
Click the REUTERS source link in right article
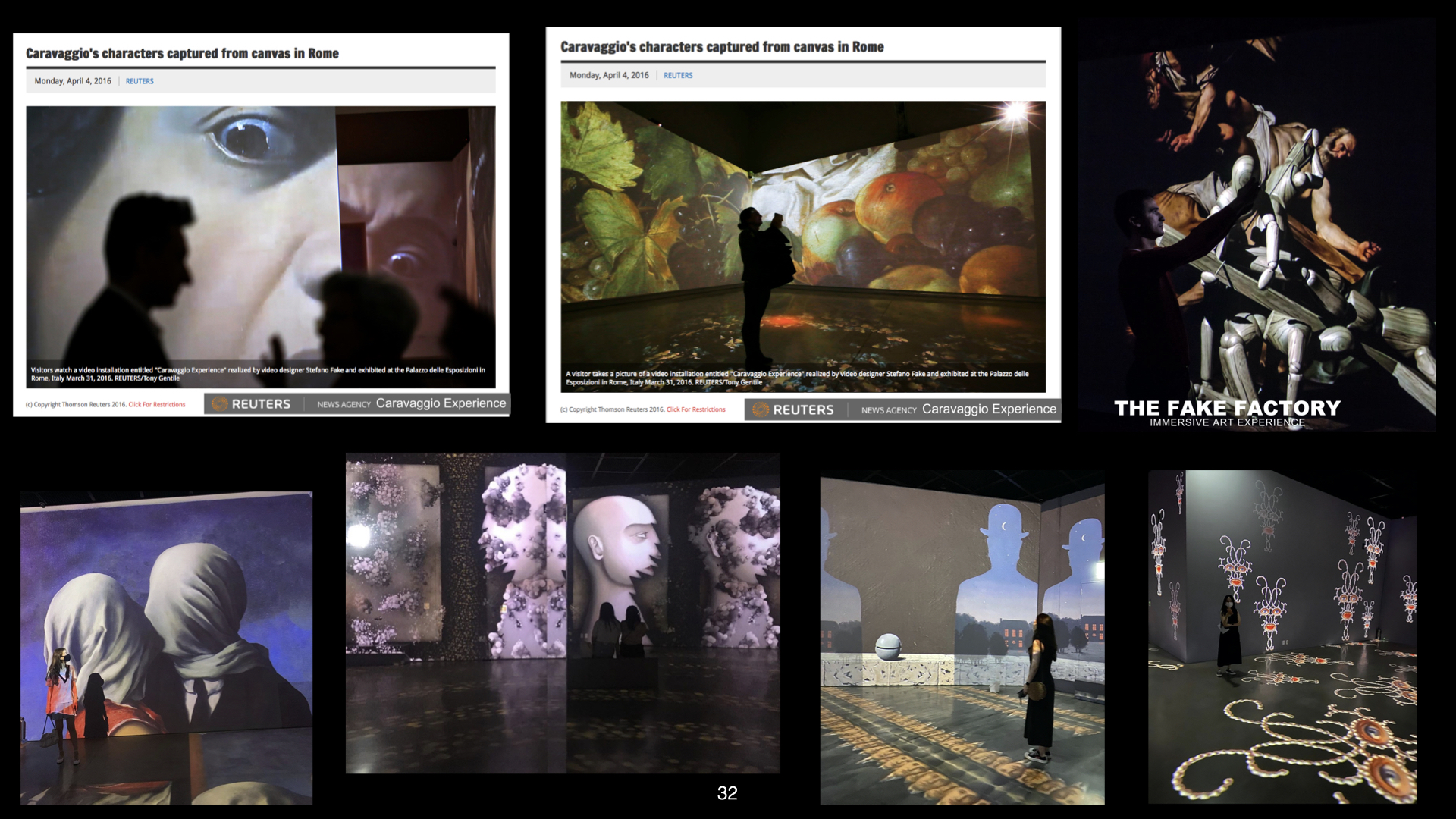[x=678, y=76]
